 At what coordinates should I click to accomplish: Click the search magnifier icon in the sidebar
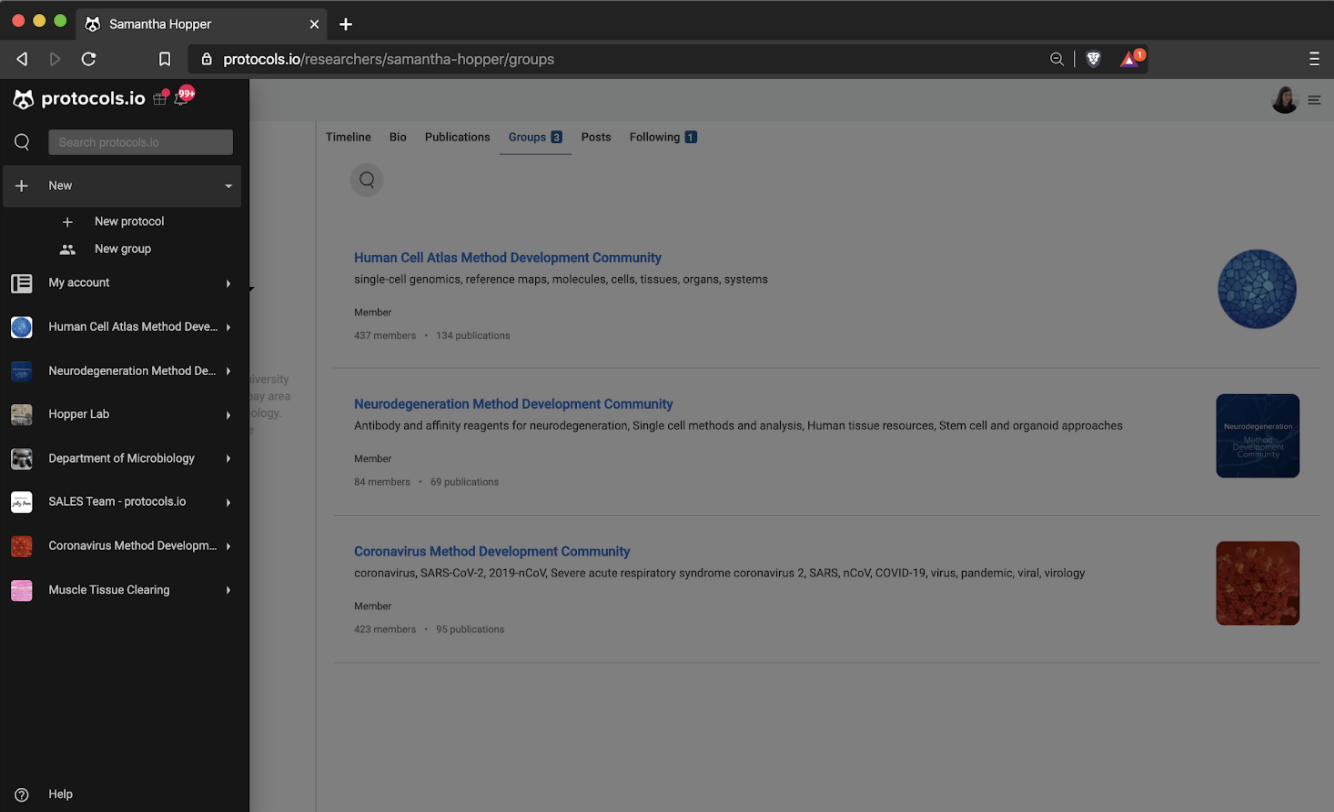[x=21, y=141]
